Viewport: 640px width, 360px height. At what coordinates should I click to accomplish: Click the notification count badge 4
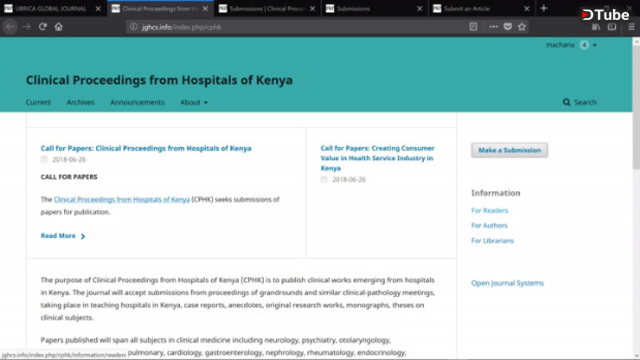click(x=584, y=45)
